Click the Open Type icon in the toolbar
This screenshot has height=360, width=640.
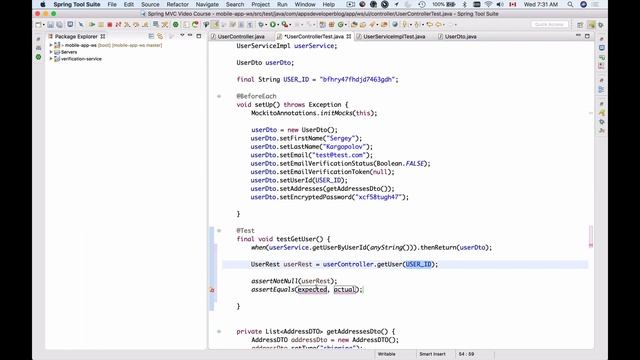click(x=354, y=25)
